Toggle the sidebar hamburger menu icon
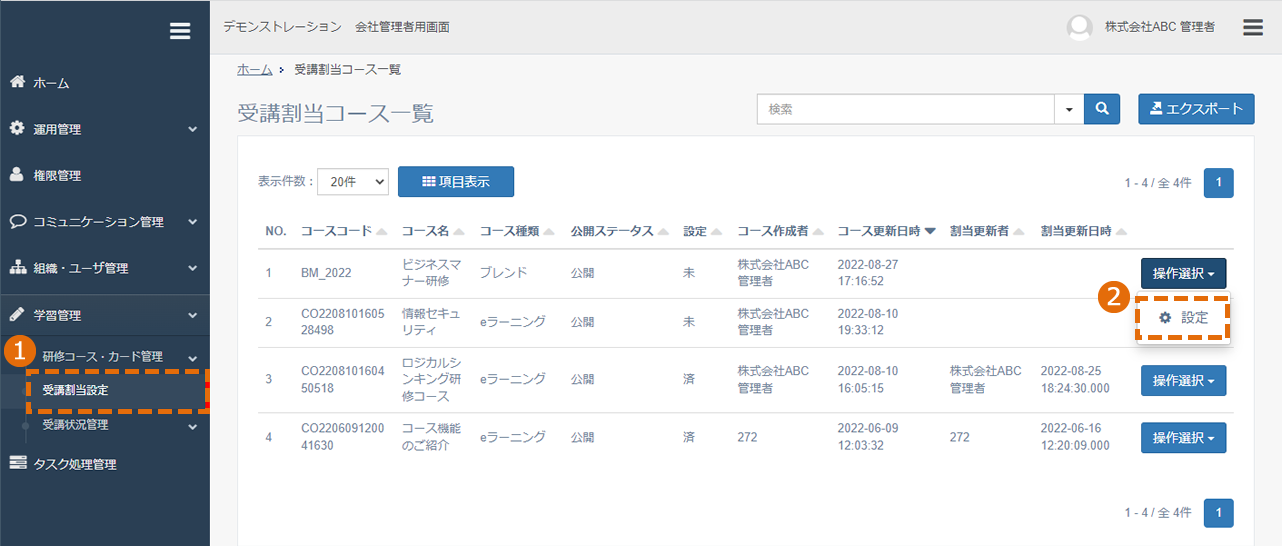 click(180, 31)
